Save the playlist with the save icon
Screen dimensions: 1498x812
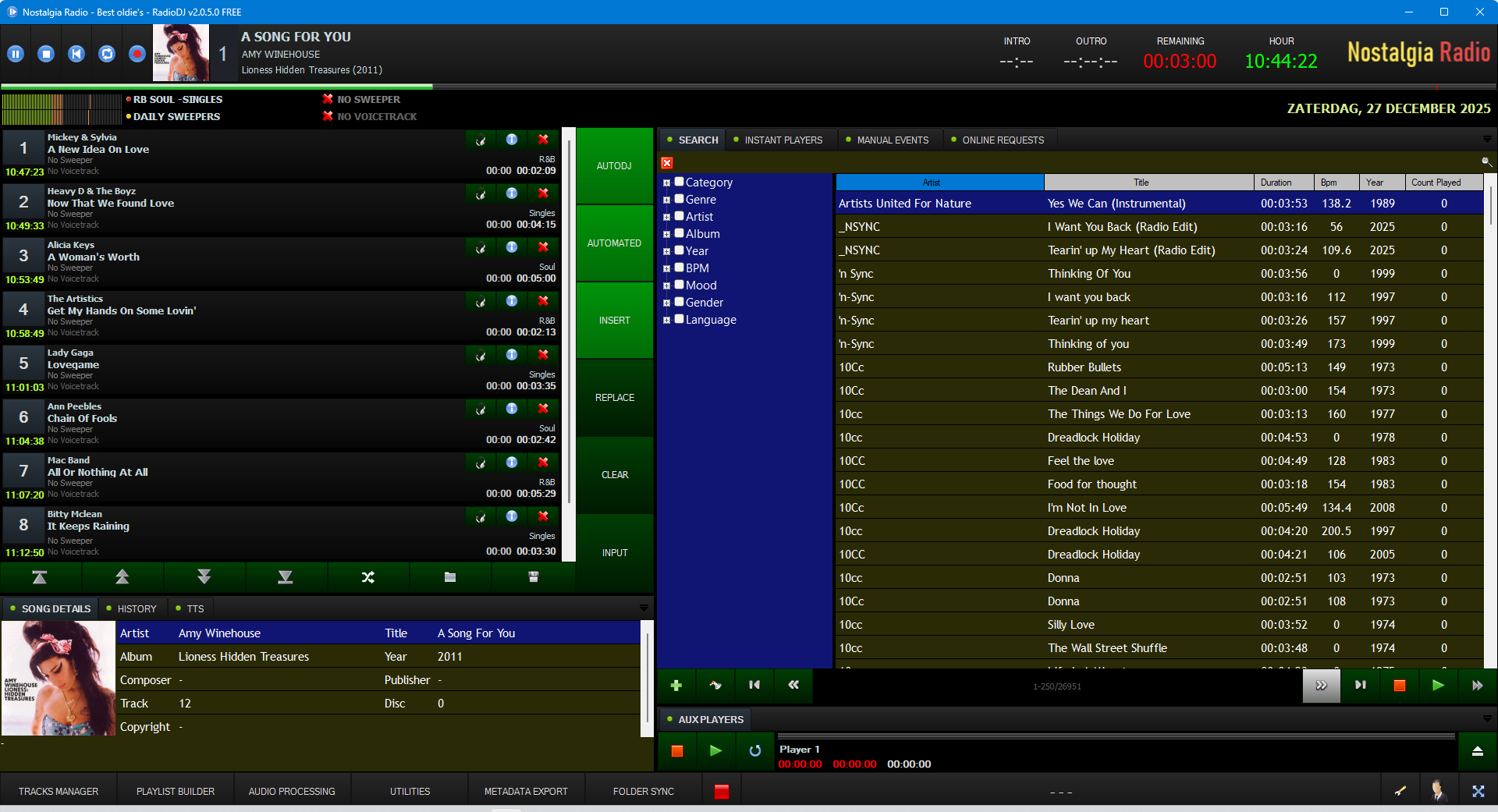pos(532,577)
